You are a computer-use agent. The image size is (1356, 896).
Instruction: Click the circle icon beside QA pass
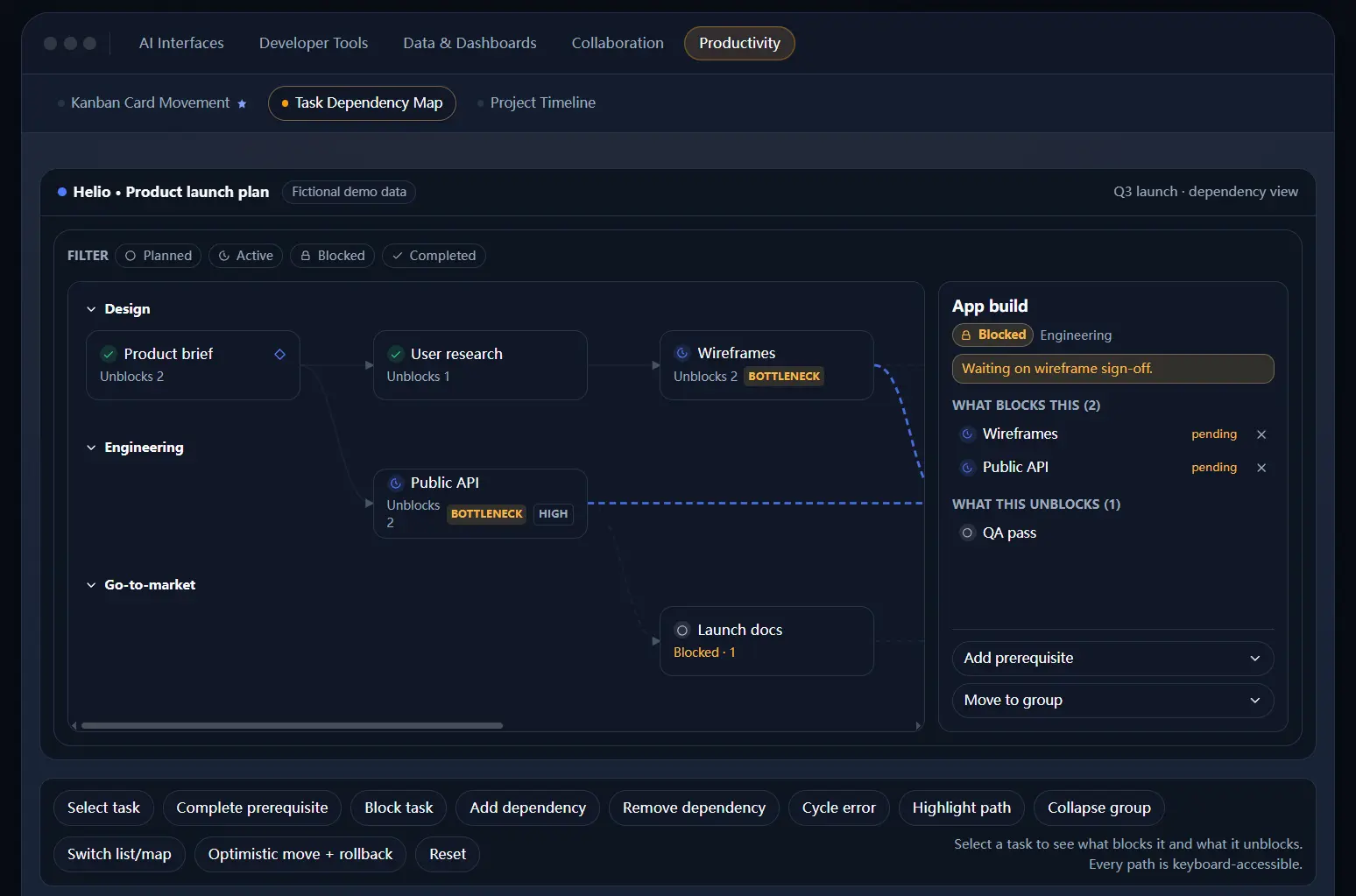967,533
